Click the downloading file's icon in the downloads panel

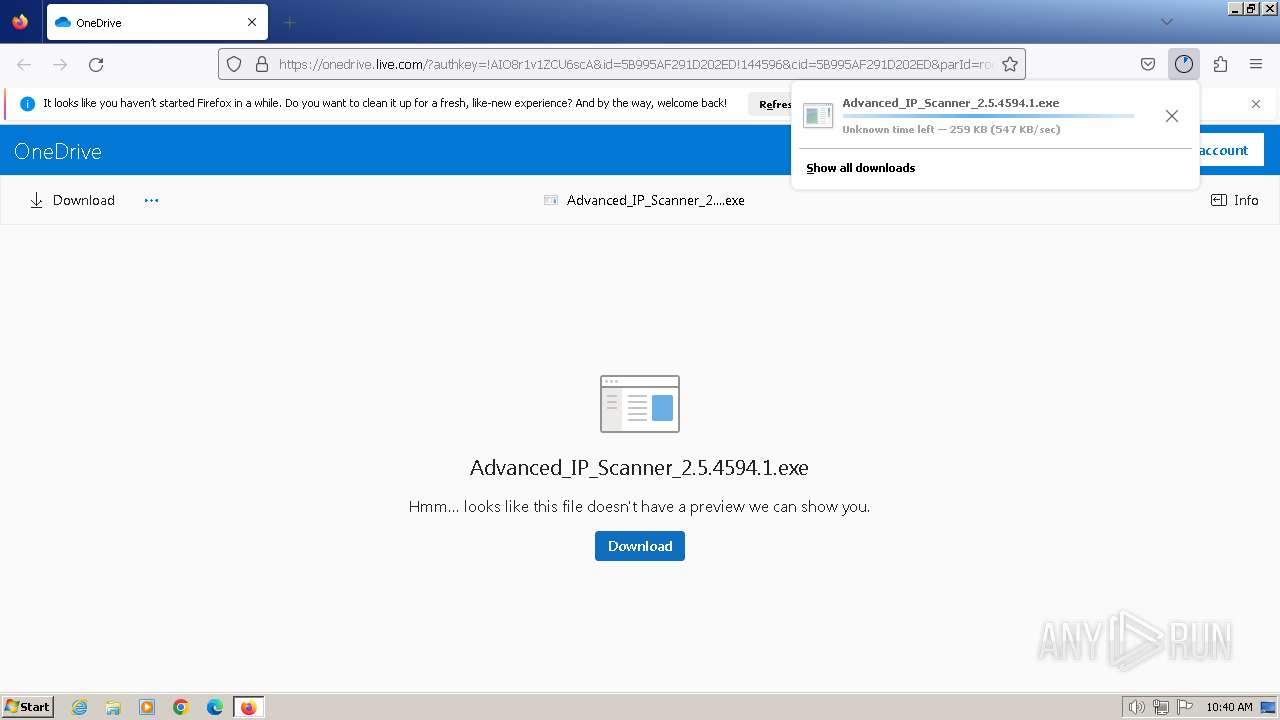click(818, 116)
